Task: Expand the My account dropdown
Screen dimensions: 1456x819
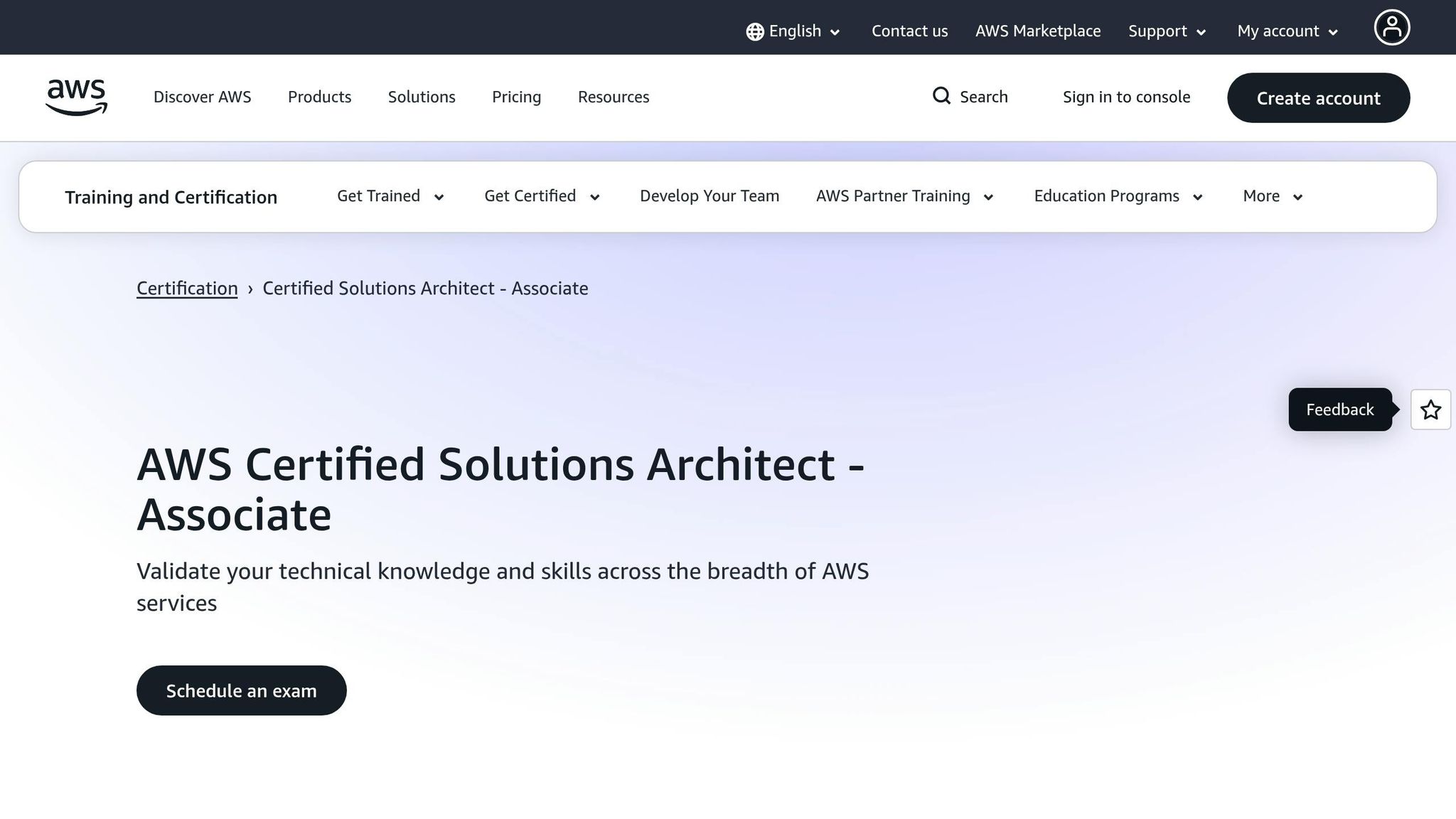Action: (x=1288, y=31)
